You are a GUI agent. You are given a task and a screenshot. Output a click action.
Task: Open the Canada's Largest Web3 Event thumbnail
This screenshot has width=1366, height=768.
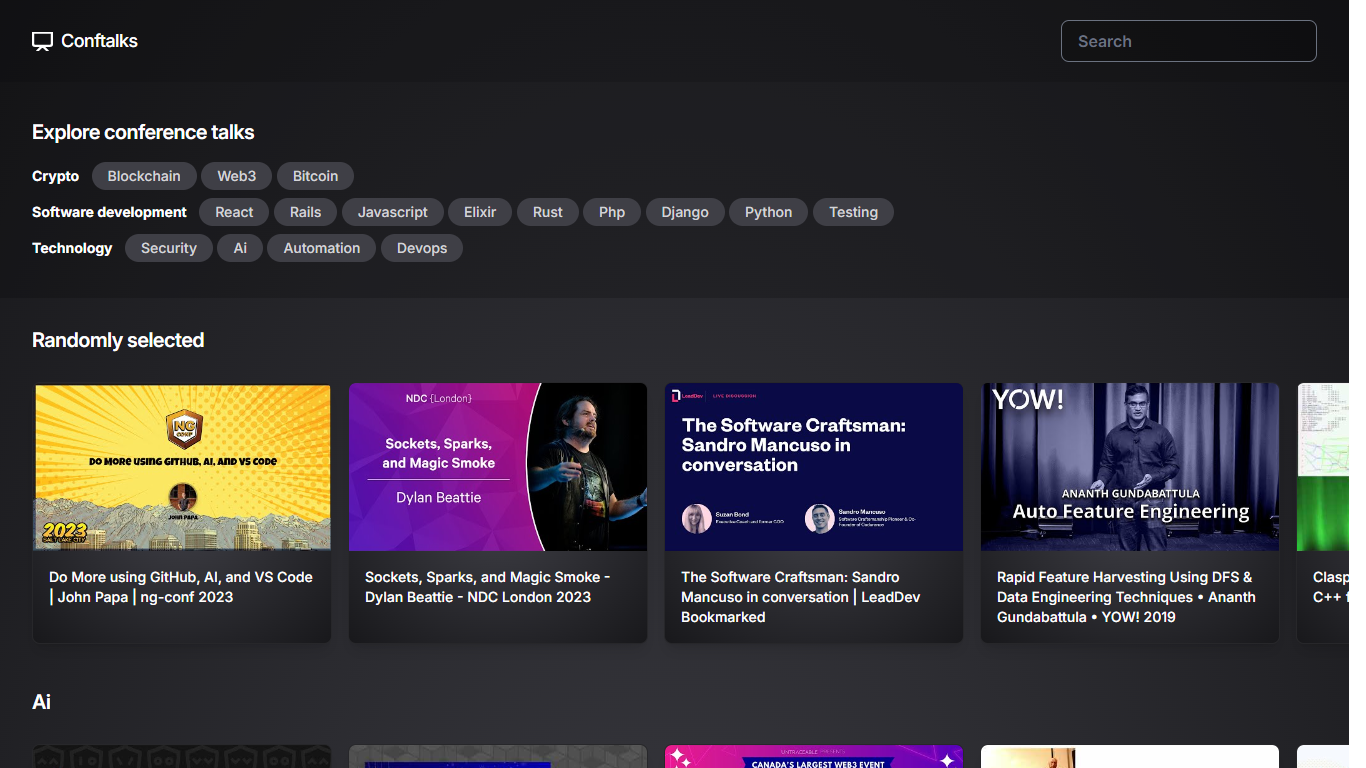click(814, 757)
